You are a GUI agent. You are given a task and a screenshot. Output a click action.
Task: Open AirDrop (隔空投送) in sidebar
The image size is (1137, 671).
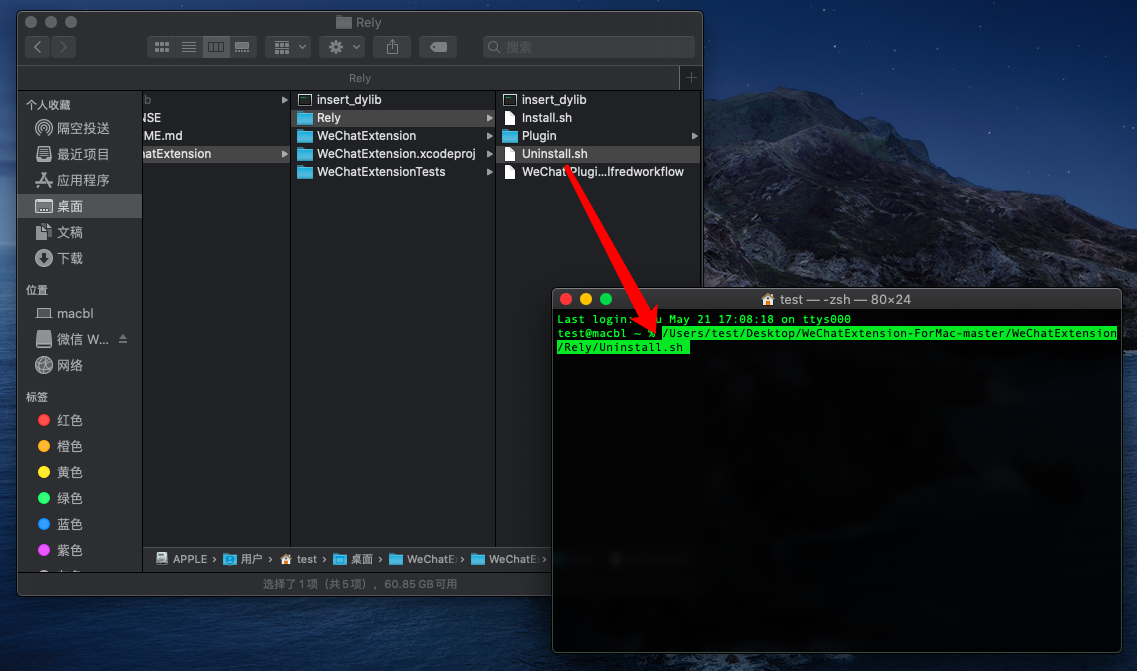[80, 128]
